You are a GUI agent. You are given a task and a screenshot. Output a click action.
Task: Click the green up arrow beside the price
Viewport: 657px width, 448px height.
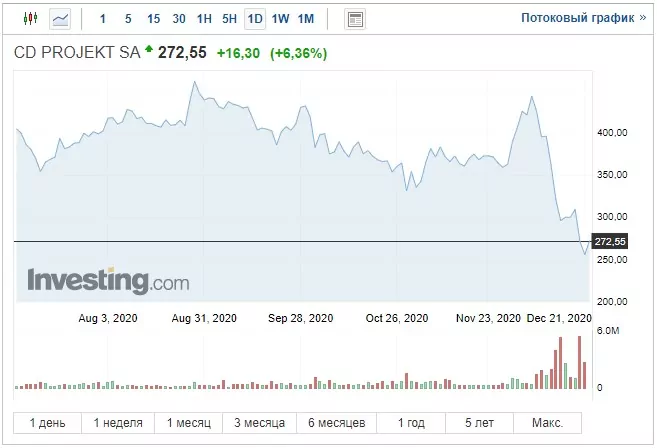pyautogui.click(x=149, y=49)
